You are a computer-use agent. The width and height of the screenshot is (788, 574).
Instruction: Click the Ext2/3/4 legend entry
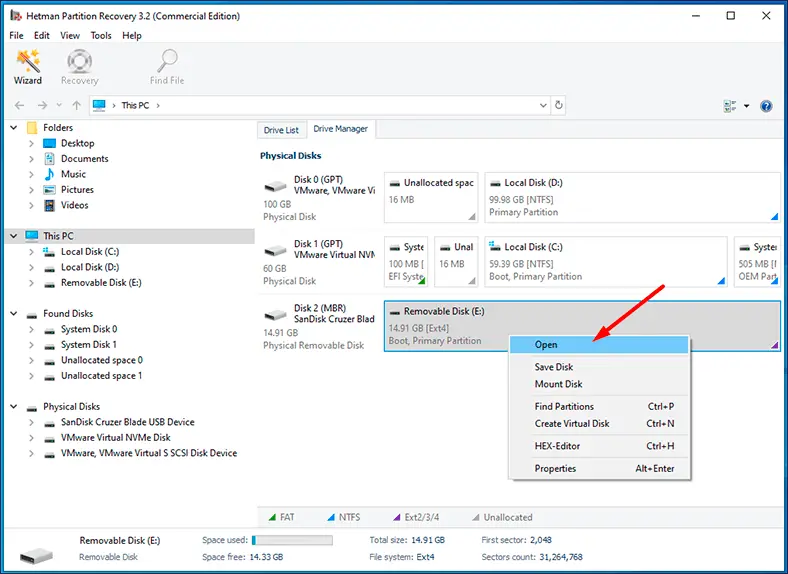pos(416,517)
